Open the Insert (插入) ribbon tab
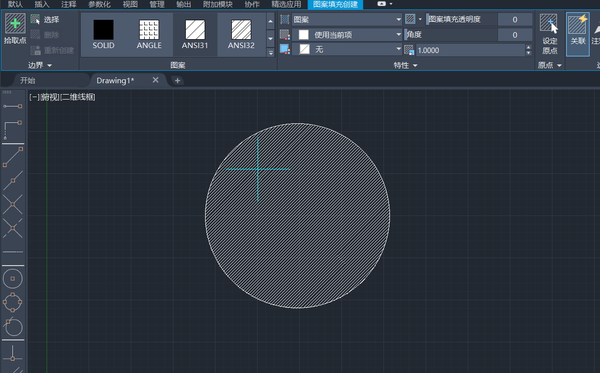The image size is (600, 373). tap(42, 4)
